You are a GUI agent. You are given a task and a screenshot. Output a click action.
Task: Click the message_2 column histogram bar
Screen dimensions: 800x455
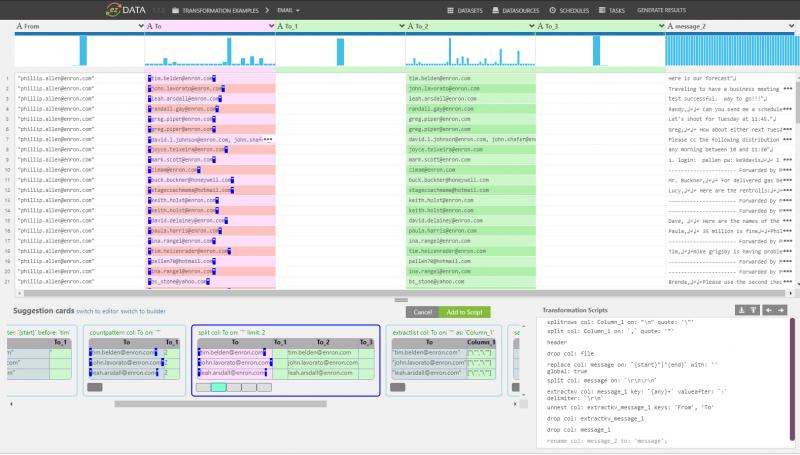point(732,50)
